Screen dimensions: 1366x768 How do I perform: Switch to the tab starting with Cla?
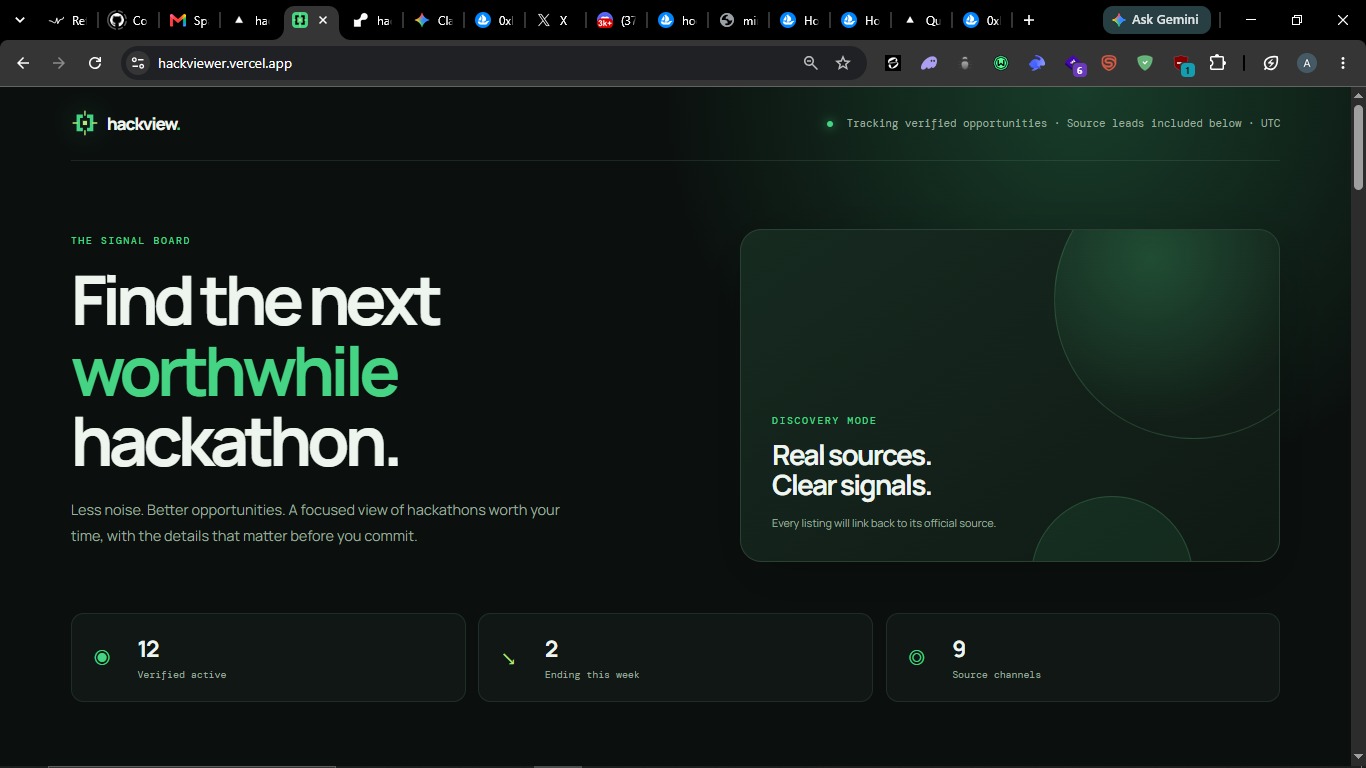(433, 20)
